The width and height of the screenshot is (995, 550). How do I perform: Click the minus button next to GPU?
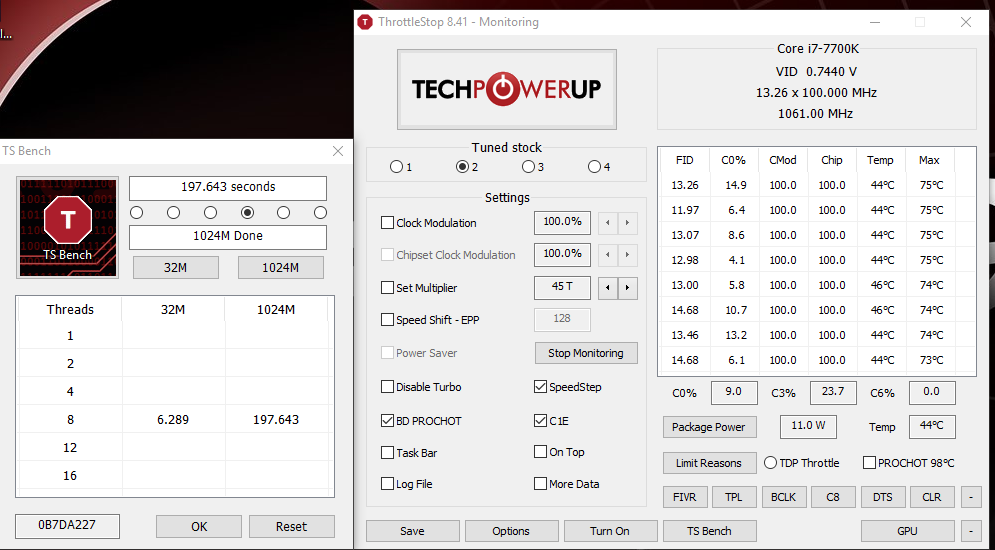pyautogui.click(x=971, y=531)
